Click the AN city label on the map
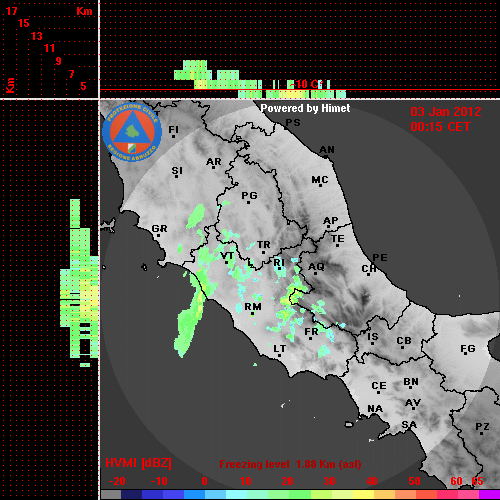 [x=327, y=150]
